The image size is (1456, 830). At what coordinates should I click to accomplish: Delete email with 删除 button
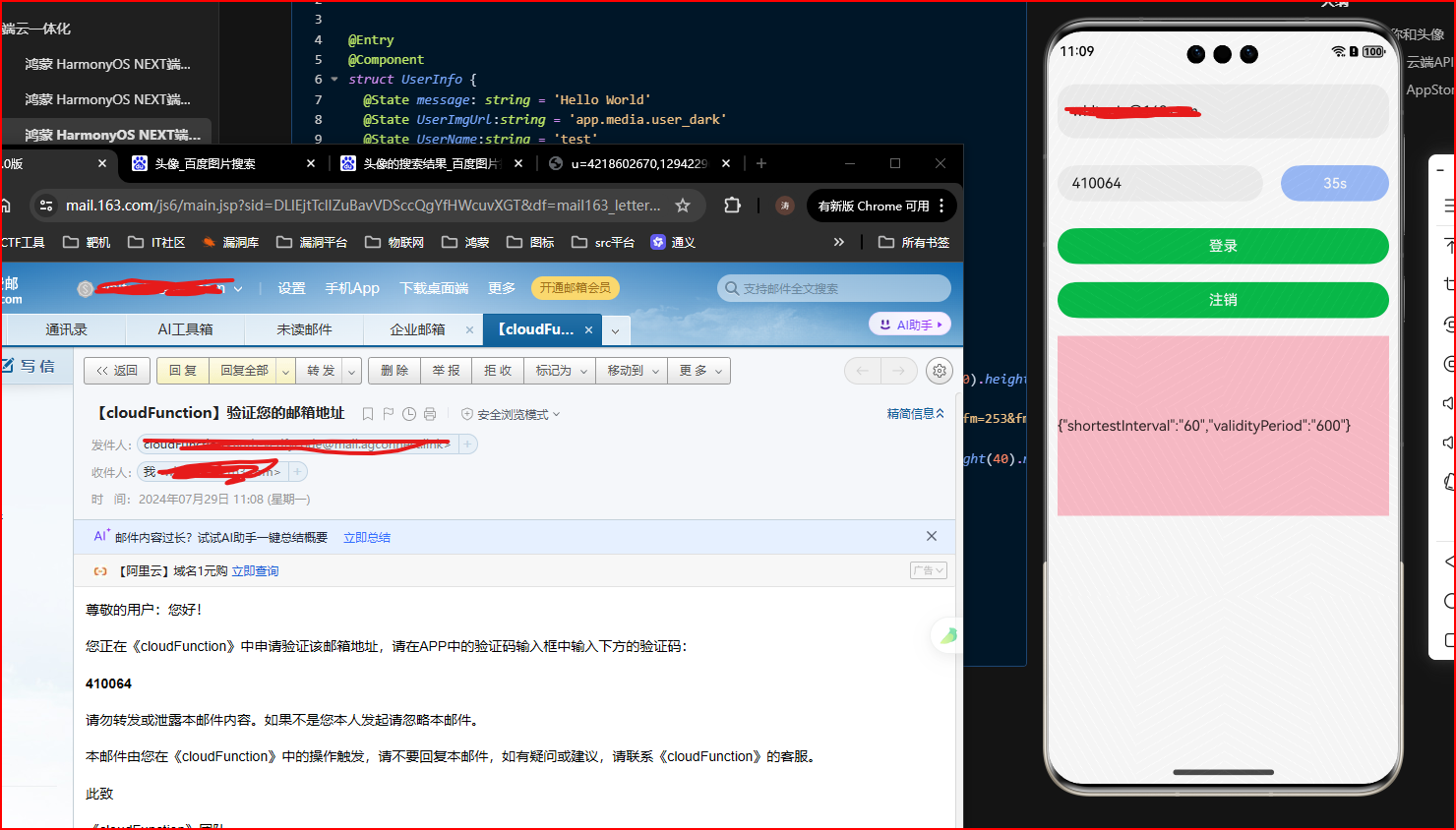coord(394,371)
